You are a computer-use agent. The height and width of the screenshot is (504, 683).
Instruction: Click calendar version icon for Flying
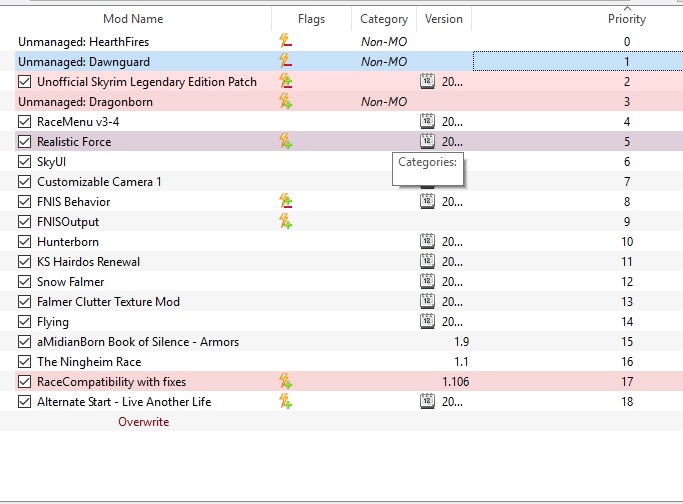[427, 322]
